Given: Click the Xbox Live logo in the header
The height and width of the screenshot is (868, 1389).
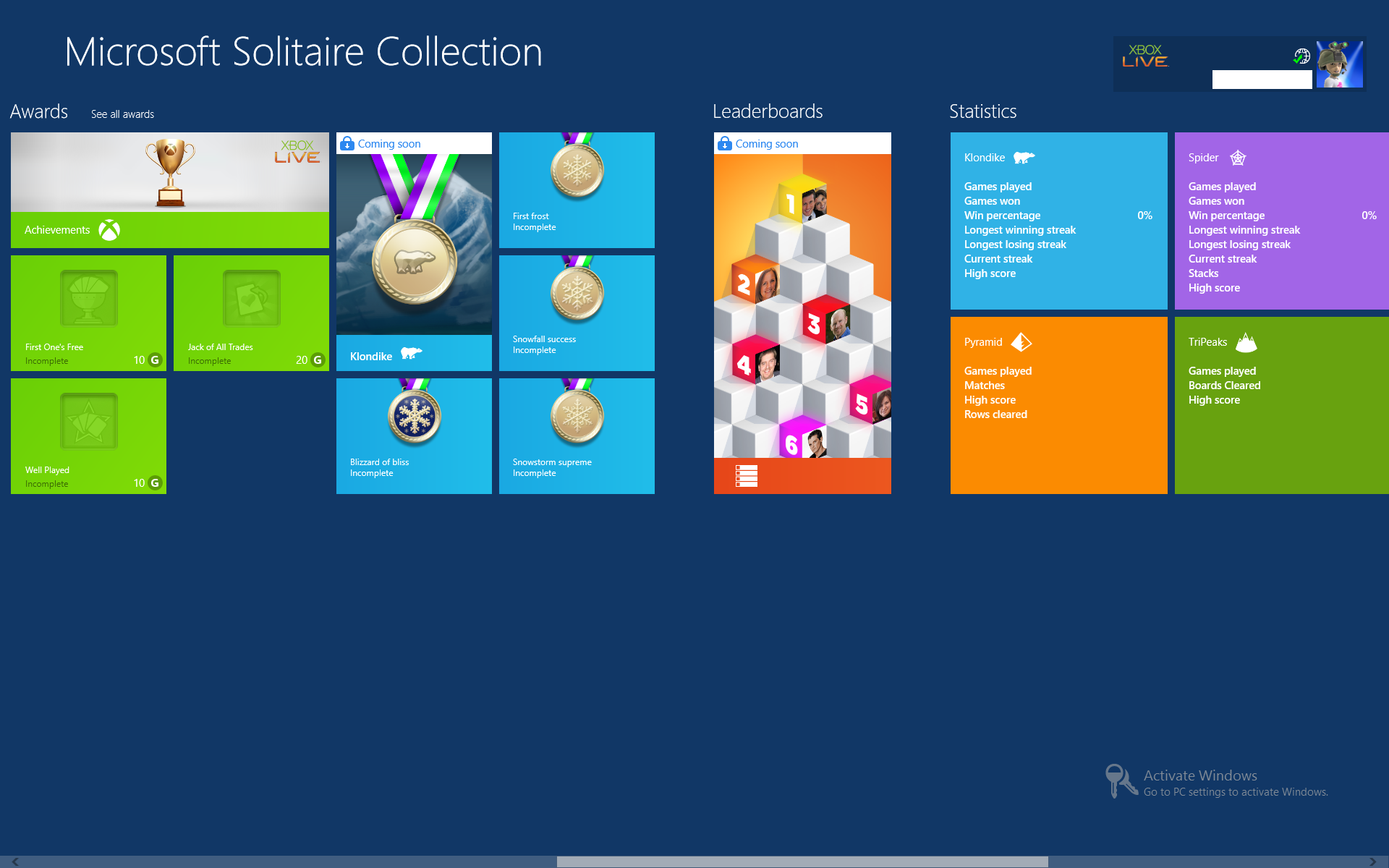Looking at the screenshot, I should [1145, 56].
